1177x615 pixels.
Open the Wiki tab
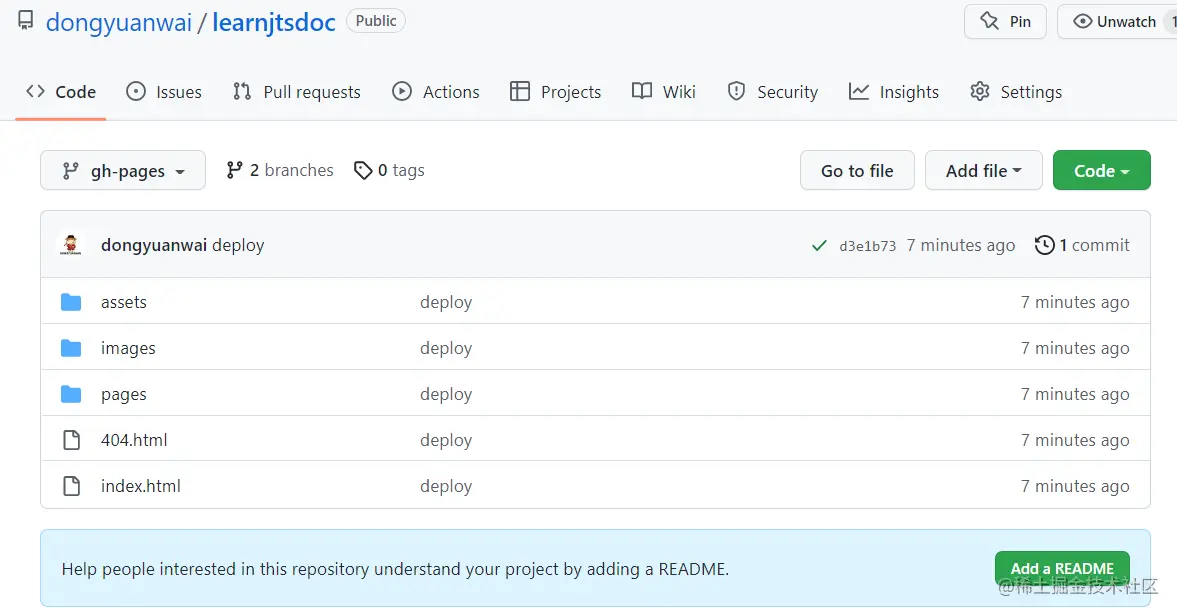[664, 92]
